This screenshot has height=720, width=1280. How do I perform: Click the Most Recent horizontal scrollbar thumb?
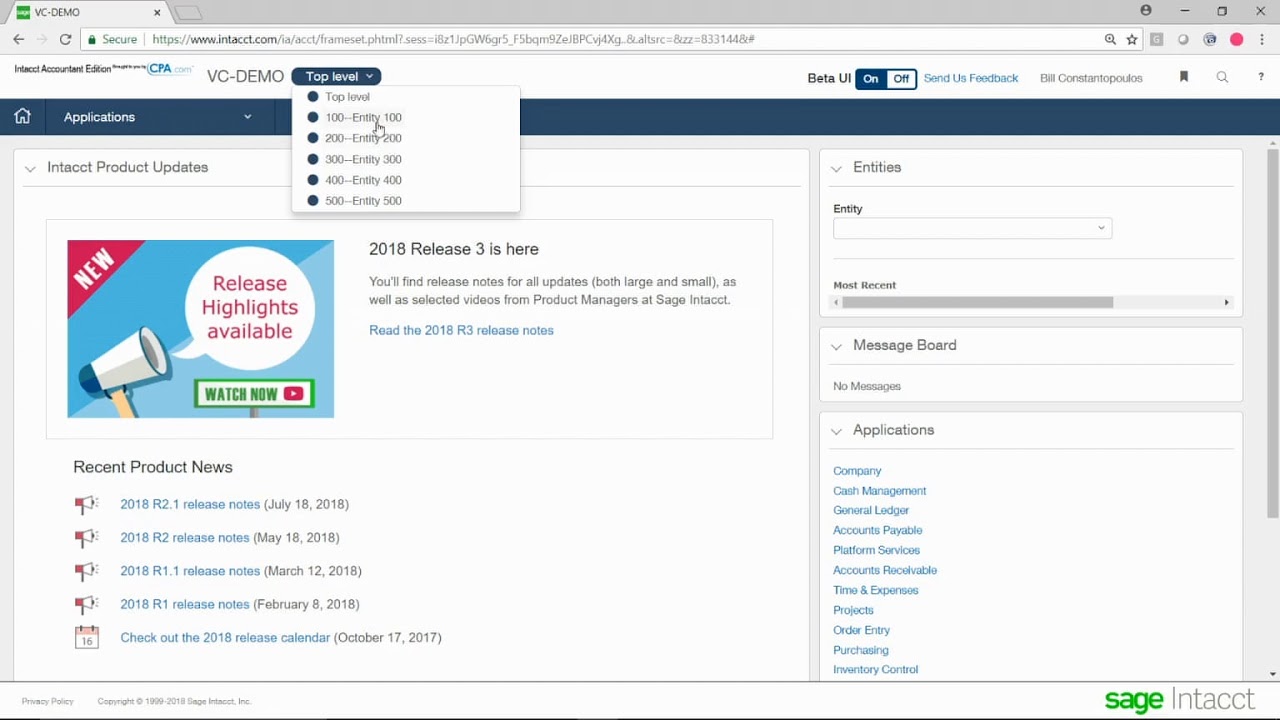point(977,302)
